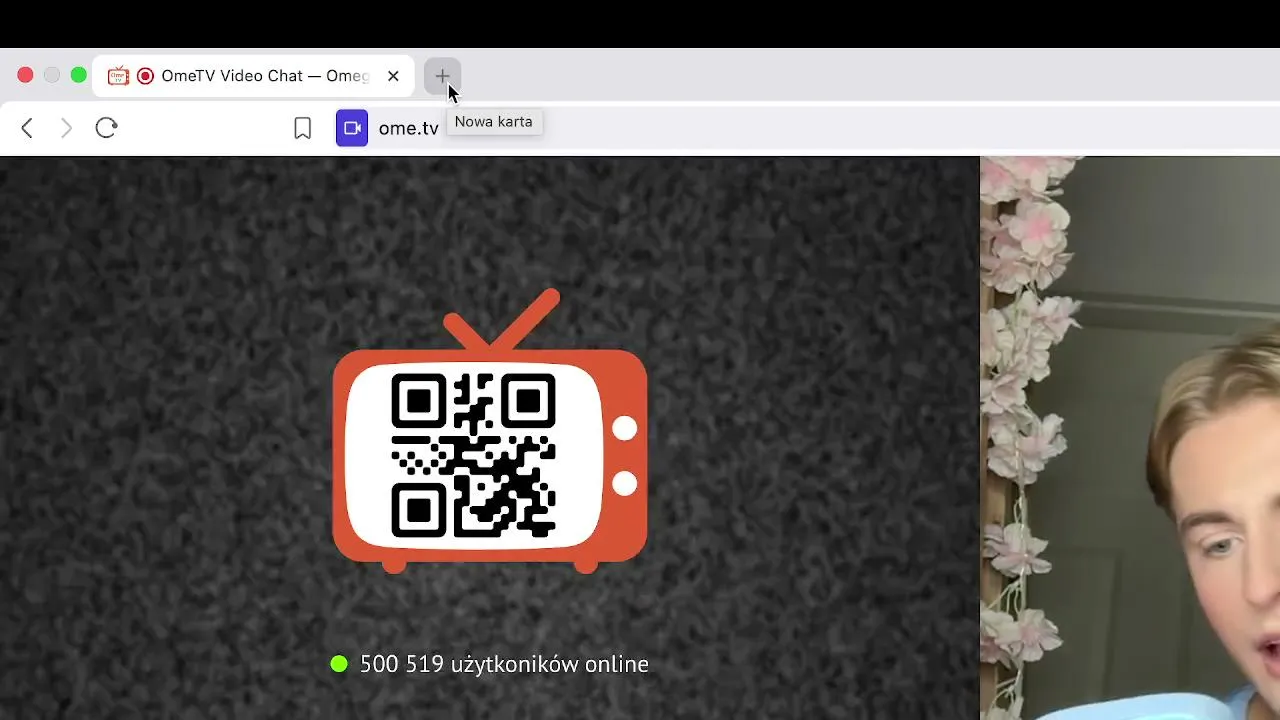Minimize the window with the grey button

pyautogui.click(x=52, y=75)
